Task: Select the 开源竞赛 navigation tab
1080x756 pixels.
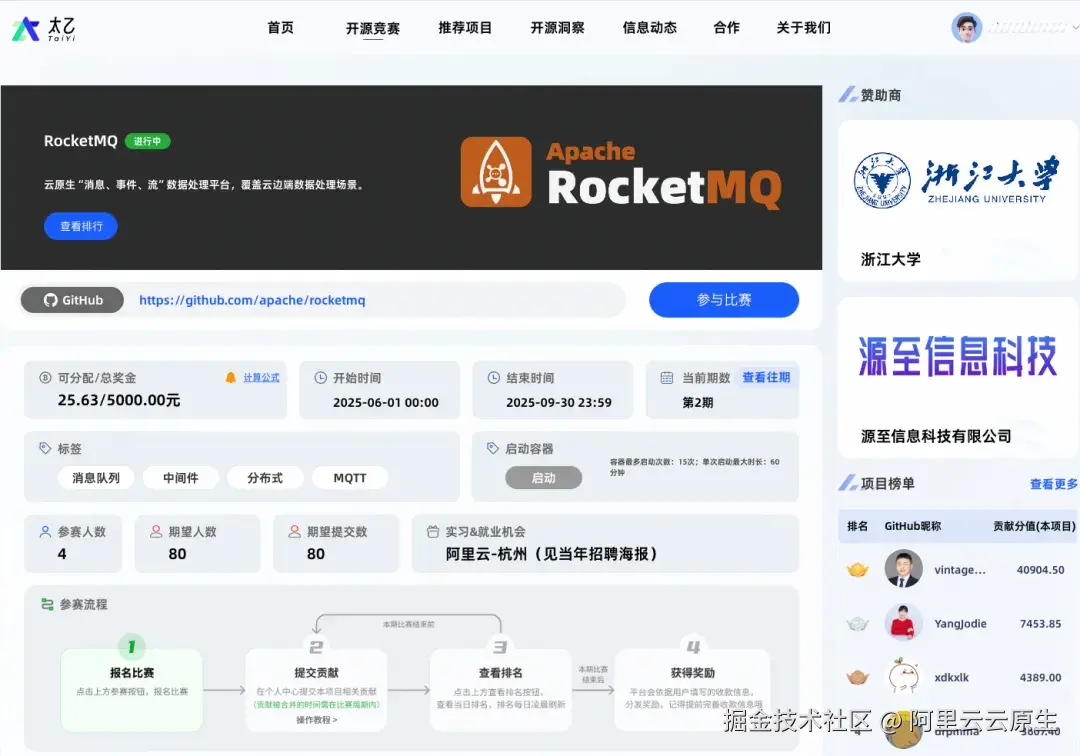Action: coord(373,28)
